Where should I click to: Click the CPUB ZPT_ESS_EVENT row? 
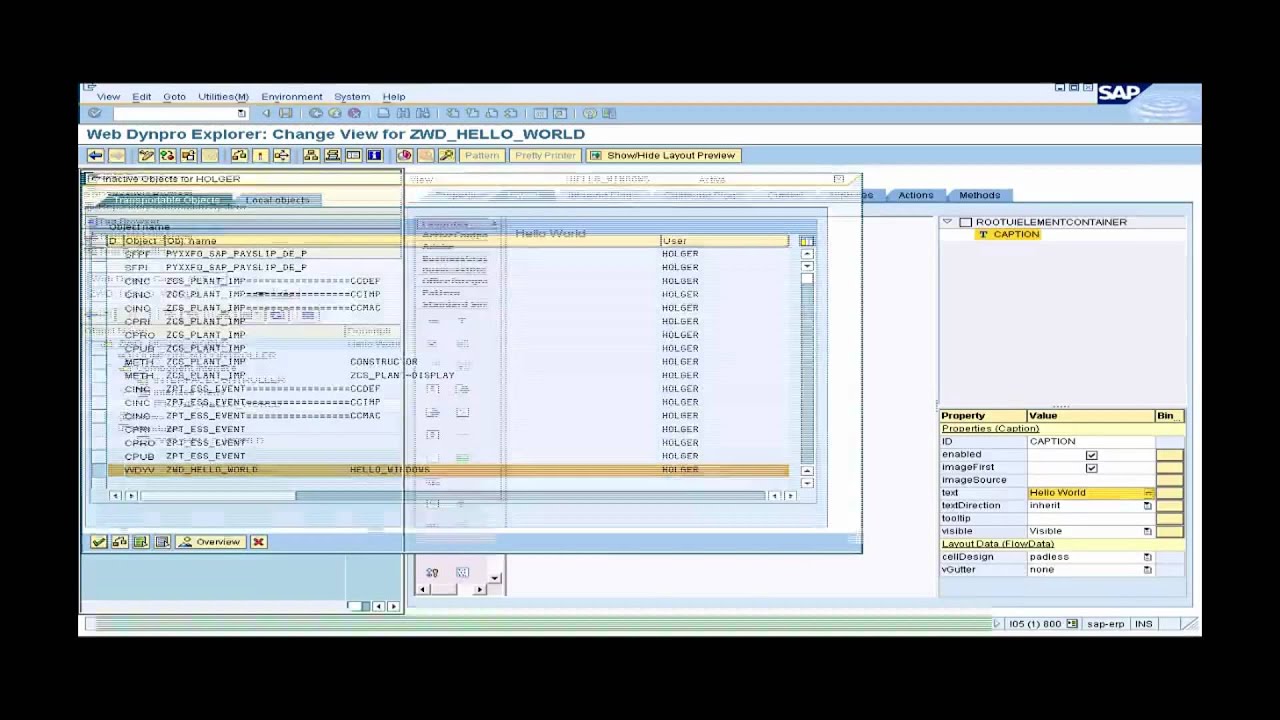pos(447,456)
